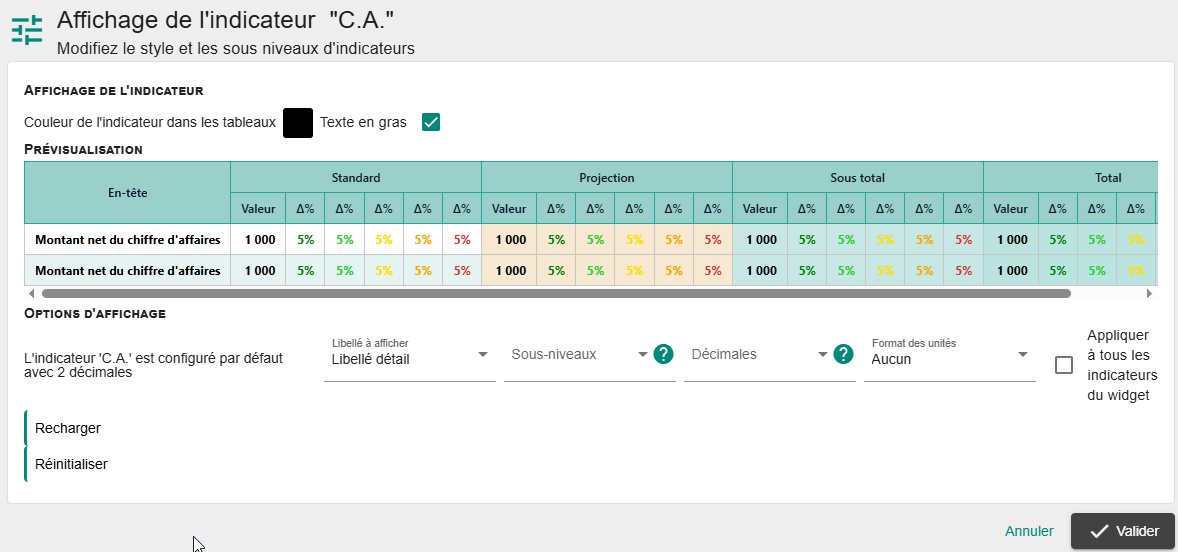Click preview scrollbar left arrow
Viewport: 1178px width, 552px height.
coord(31,294)
